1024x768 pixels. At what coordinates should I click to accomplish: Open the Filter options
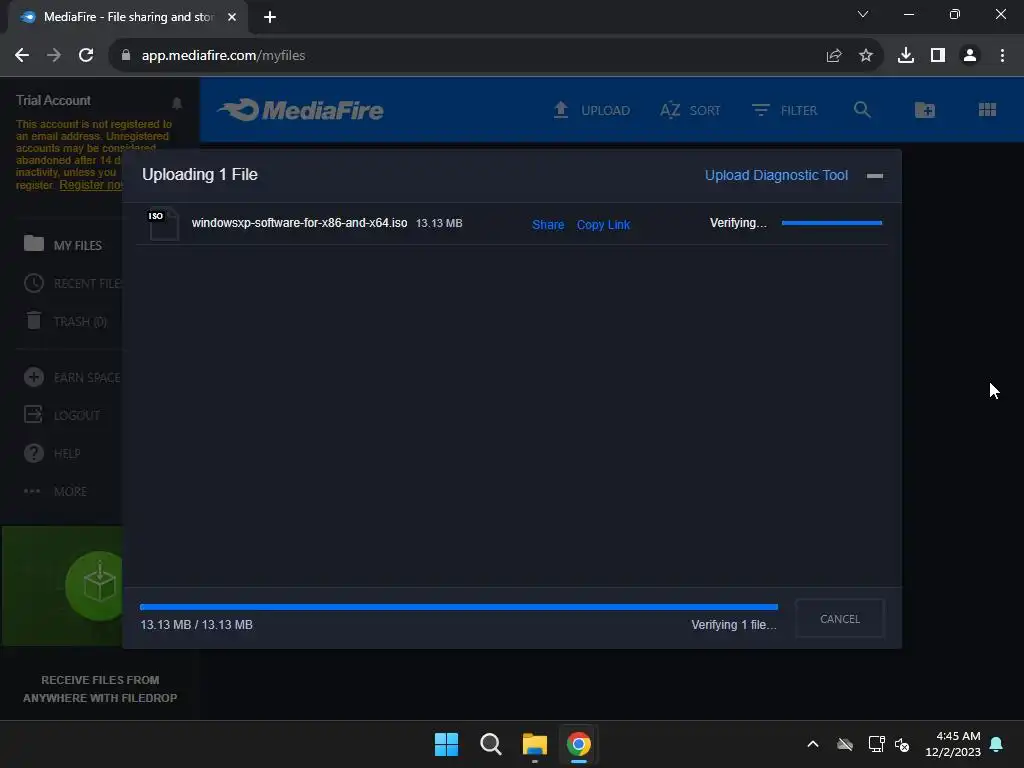(x=784, y=110)
